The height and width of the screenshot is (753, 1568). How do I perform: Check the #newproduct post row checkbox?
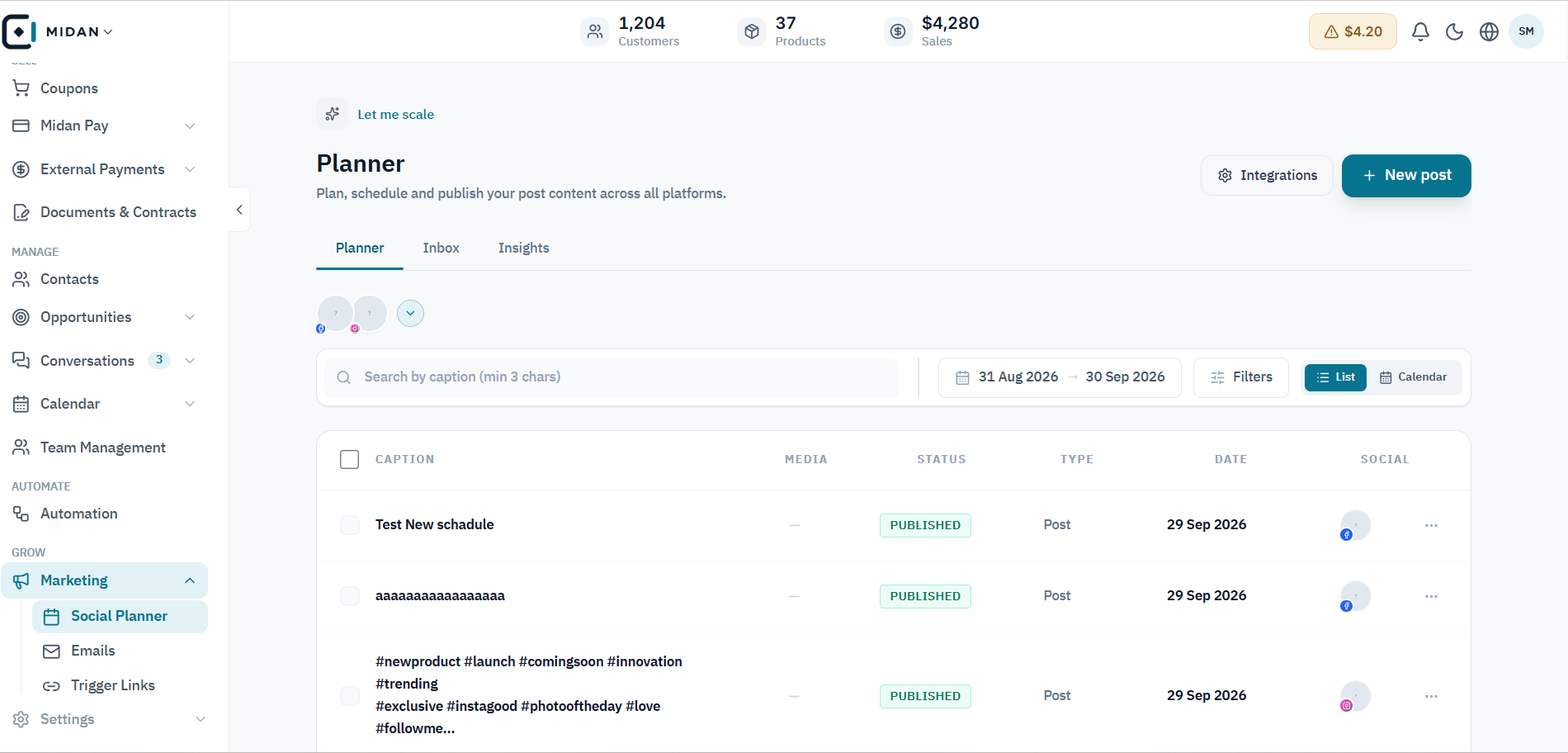350,696
